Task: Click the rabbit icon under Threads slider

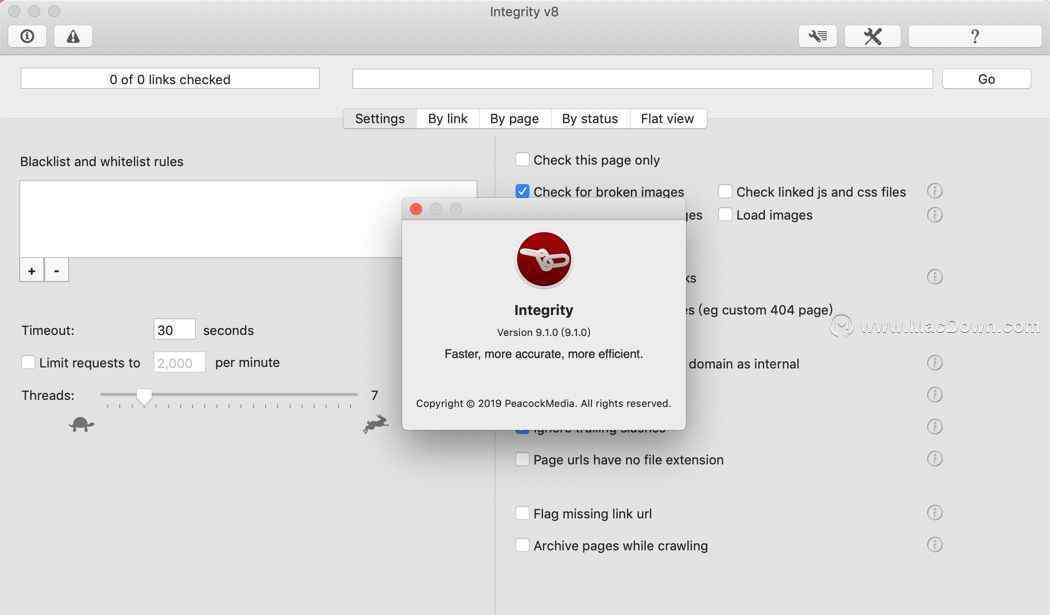Action: coord(376,424)
